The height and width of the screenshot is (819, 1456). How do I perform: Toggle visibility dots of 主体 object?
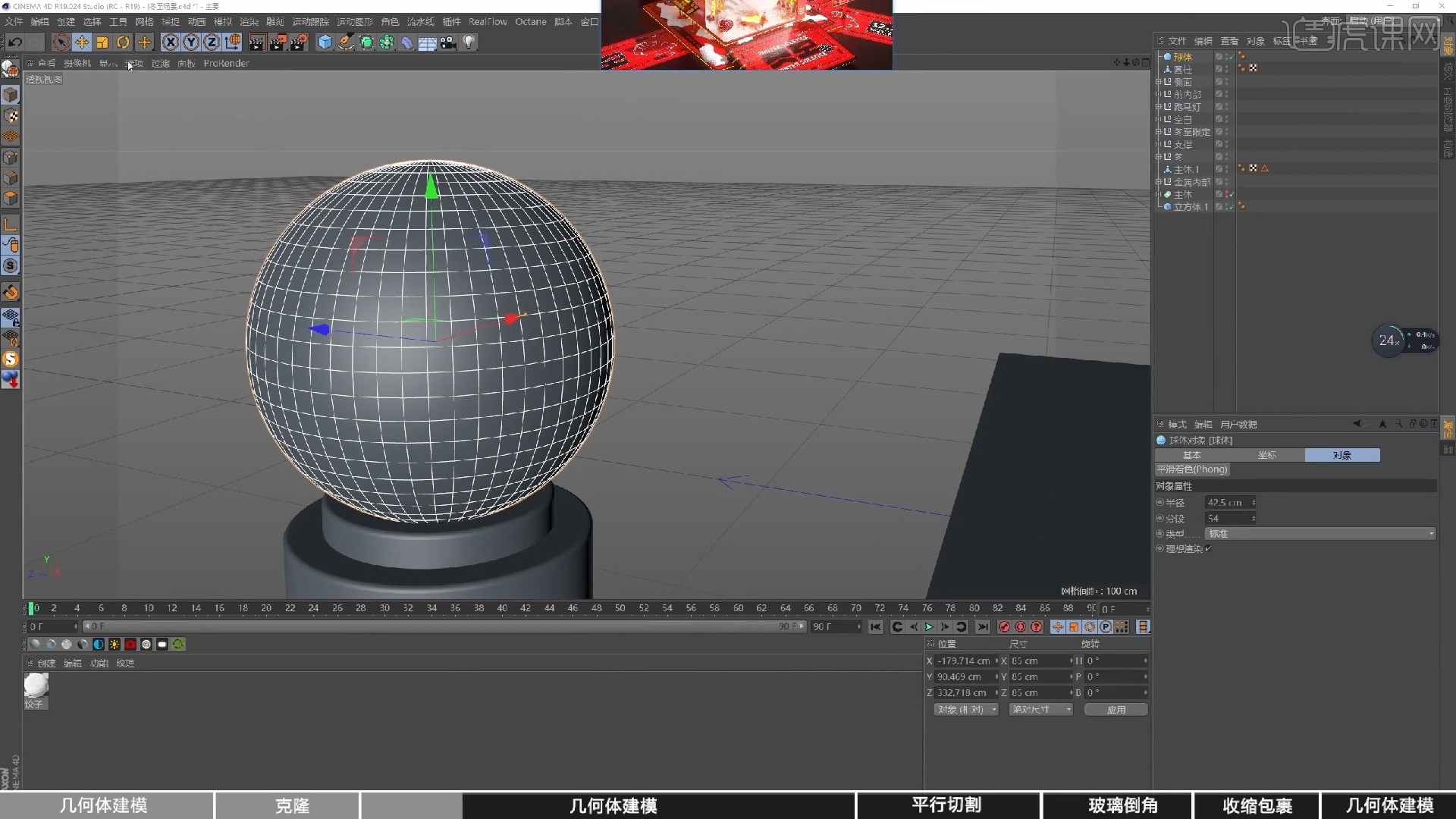(x=1226, y=195)
